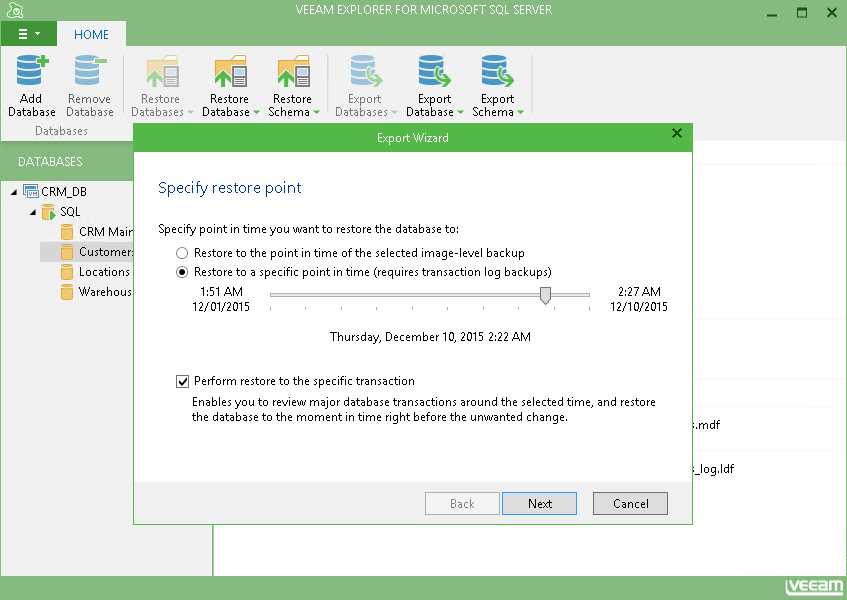This screenshot has width=847, height=600.
Task: Click the Export Database cylinder icon
Action: pos(434,71)
